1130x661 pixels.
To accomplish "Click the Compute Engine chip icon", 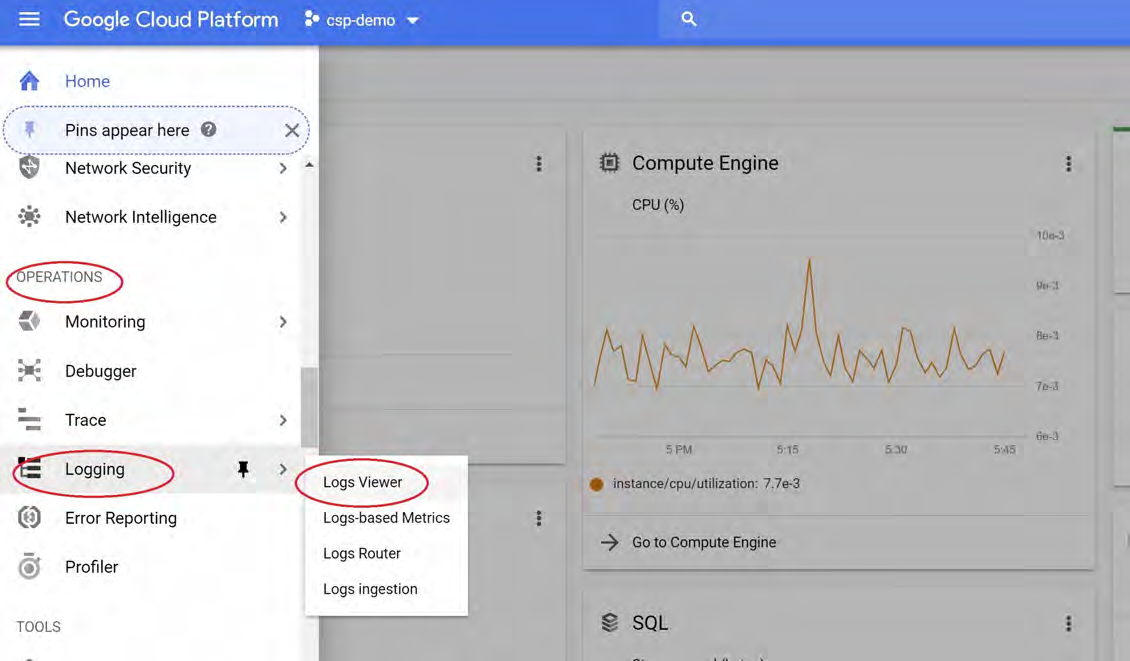I will tap(610, 163).
